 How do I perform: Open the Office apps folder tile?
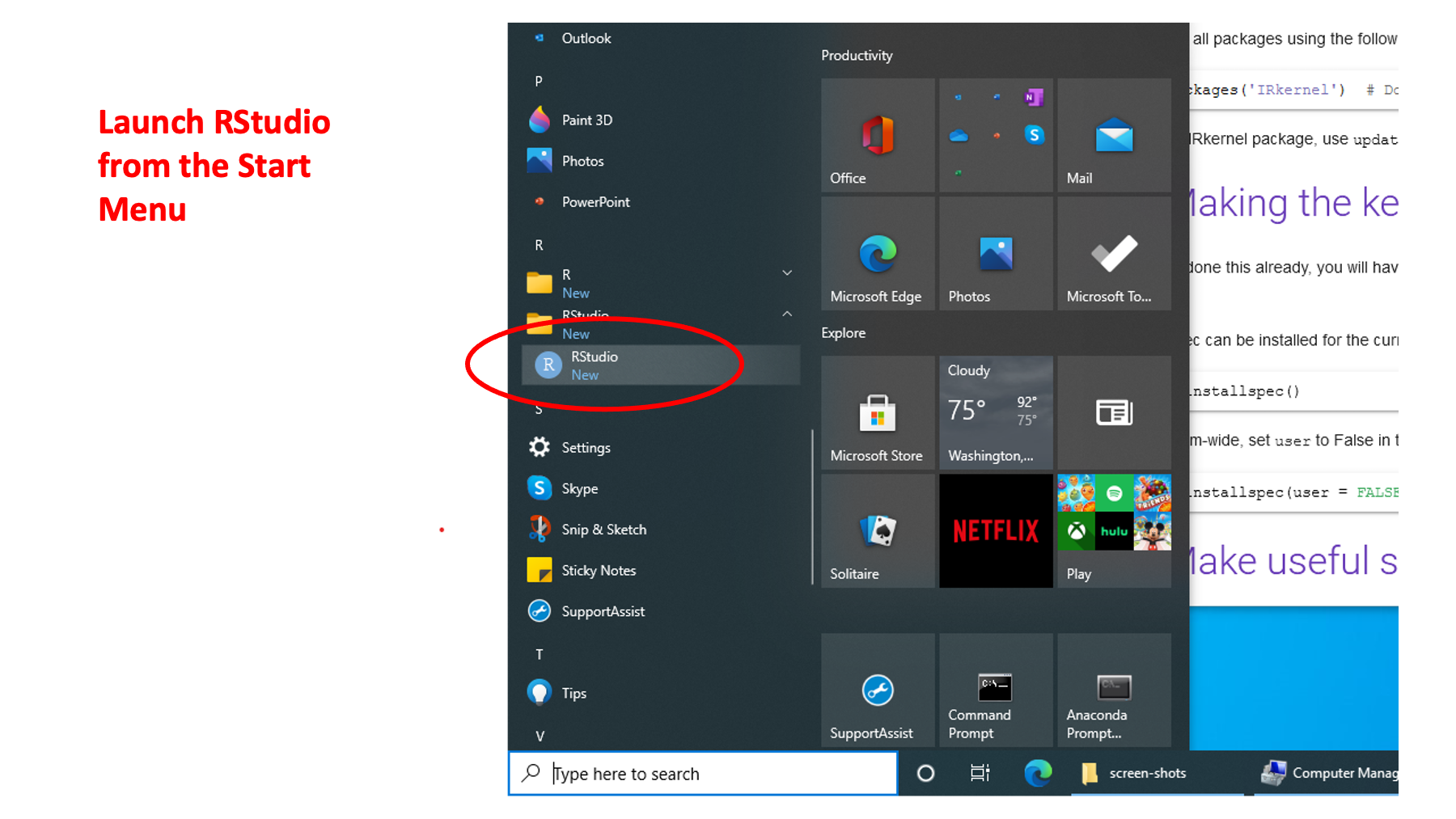(996, 135)
